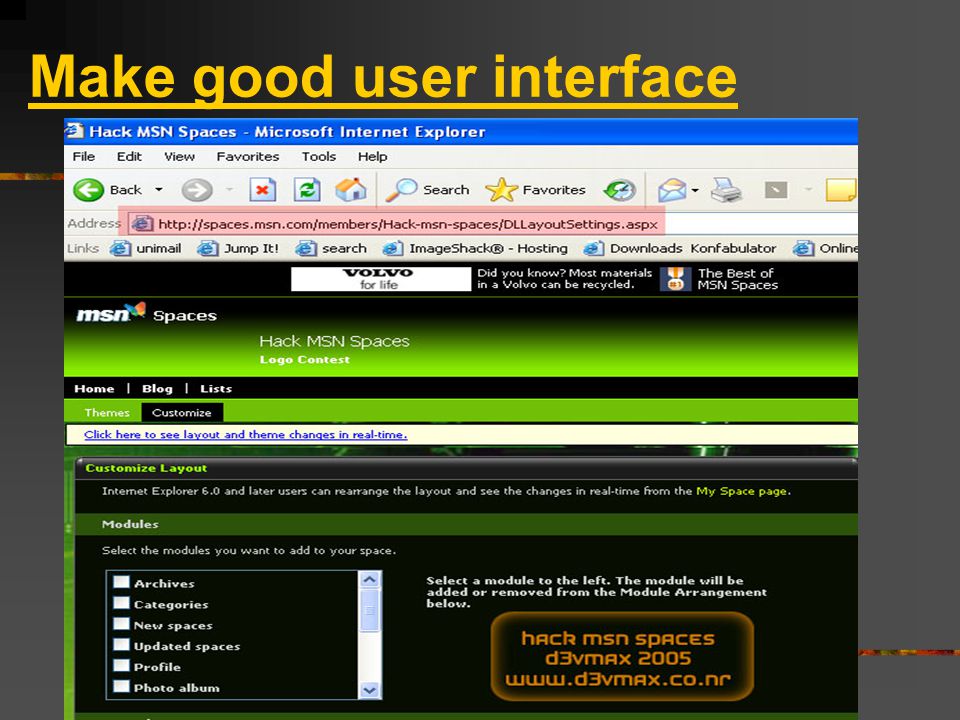
Task: Switch to the Themes tab
Action: 107,413
